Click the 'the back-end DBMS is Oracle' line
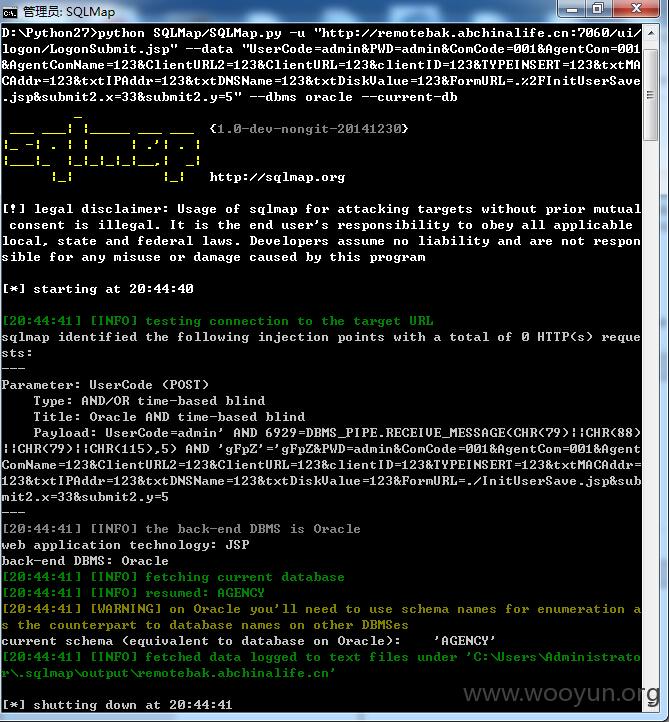 [x=181, y=529]
